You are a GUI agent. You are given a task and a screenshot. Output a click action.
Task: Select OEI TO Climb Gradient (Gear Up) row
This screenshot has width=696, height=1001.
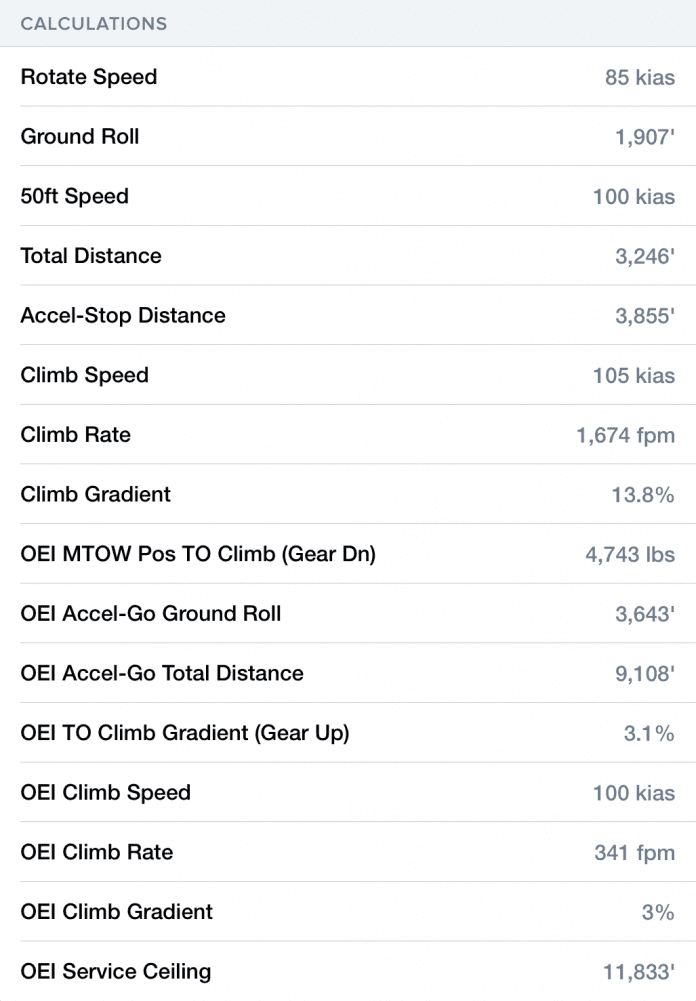[x=348, y=733]
